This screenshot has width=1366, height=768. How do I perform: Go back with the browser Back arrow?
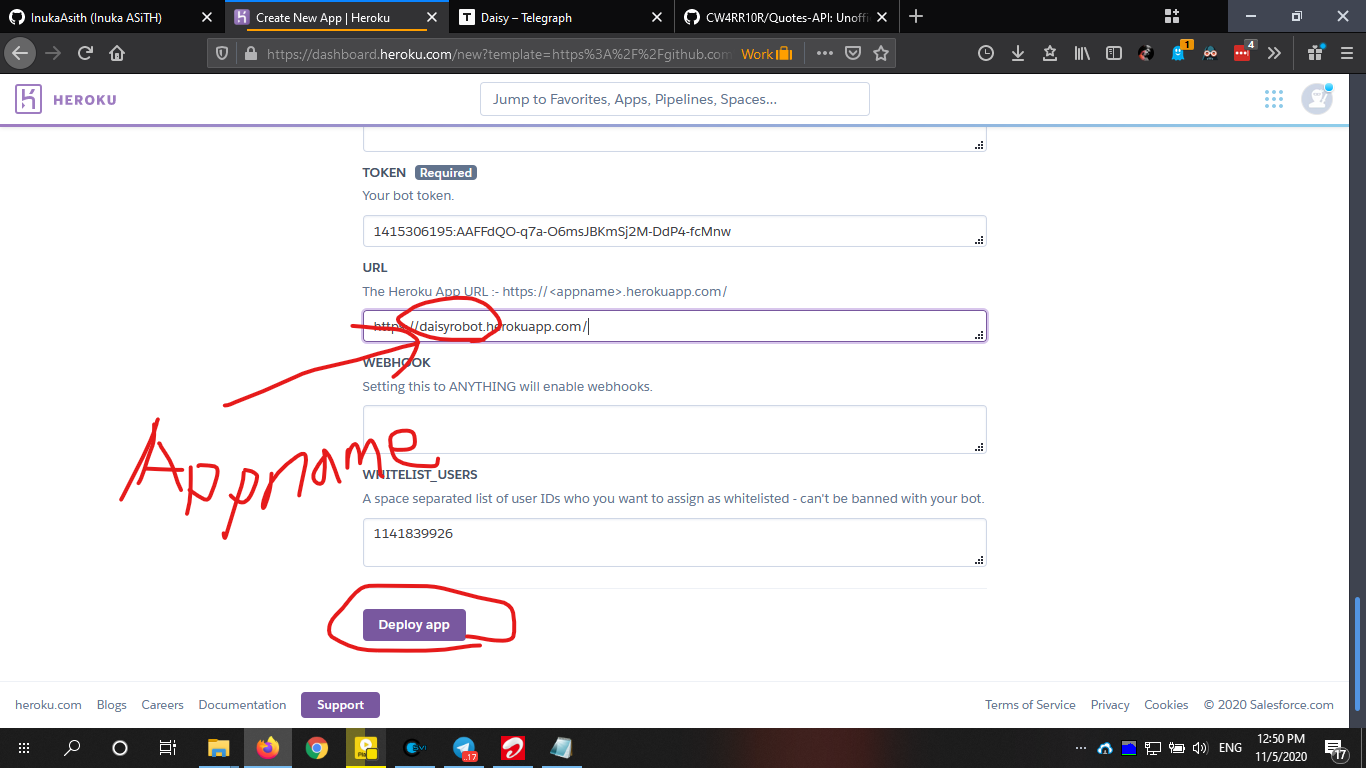coord(21,53)
